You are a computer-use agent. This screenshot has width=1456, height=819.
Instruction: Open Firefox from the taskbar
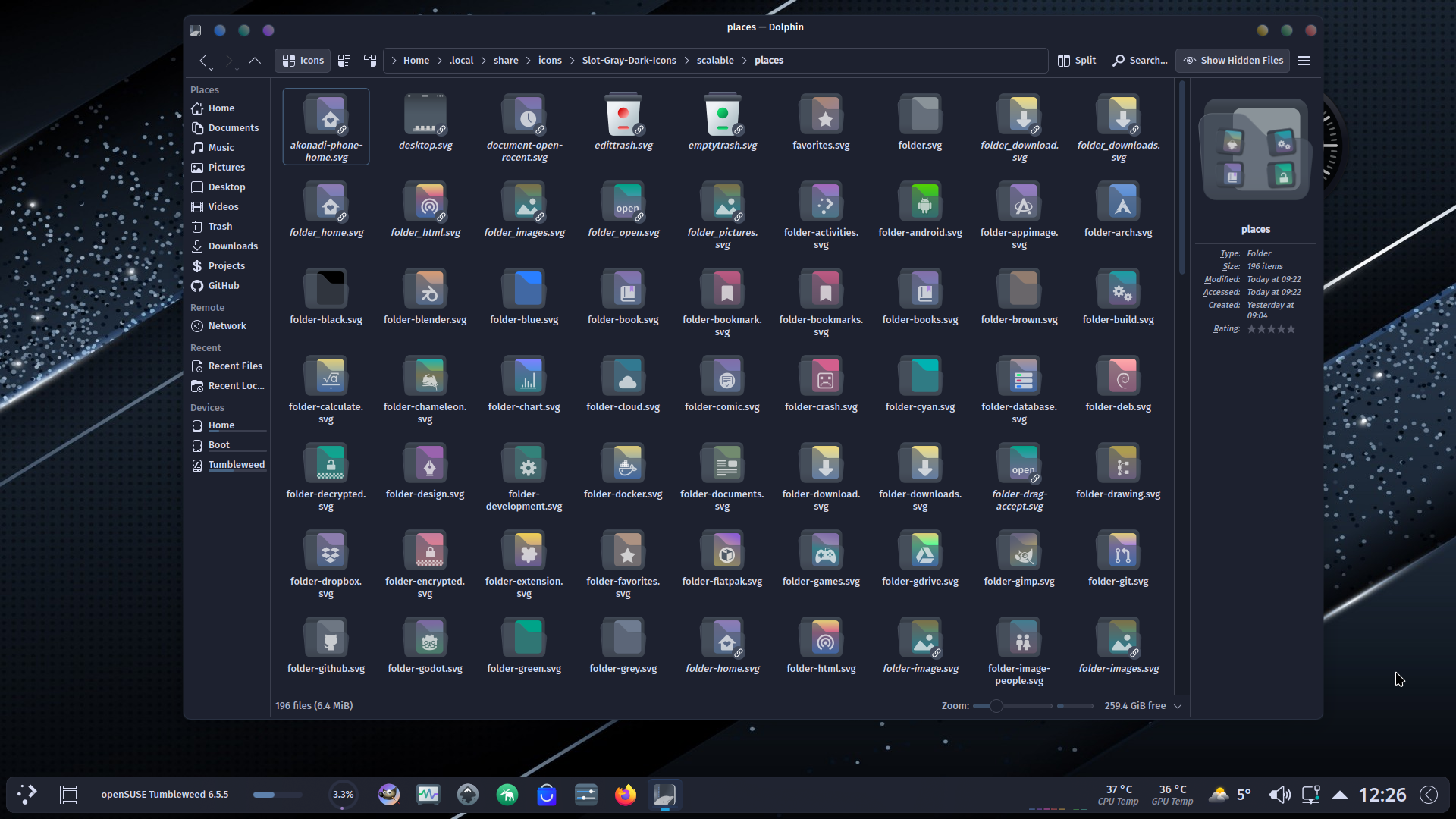(626, 795)
